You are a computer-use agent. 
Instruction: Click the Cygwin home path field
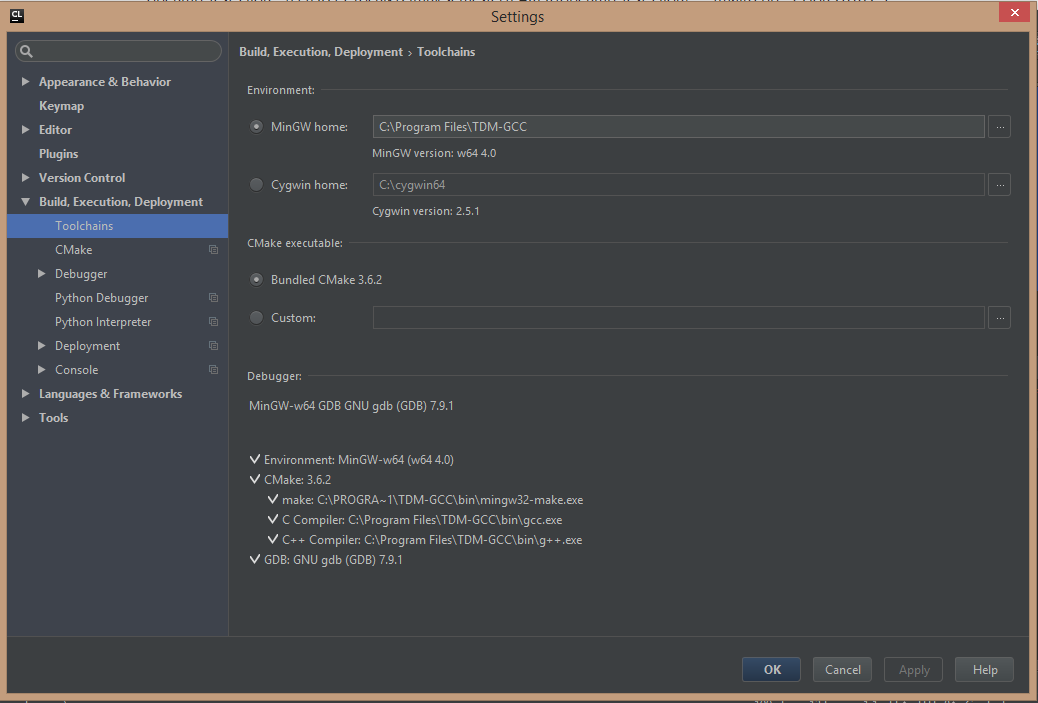pos(679,185)
